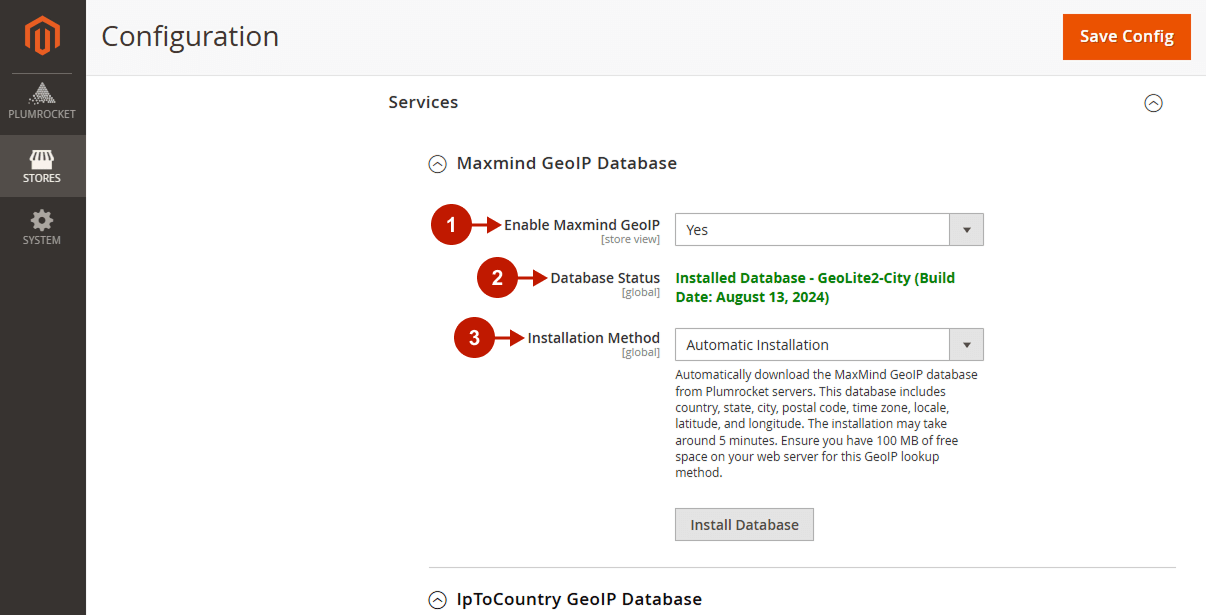Open the Installation Method dropdown
The height and width of the screenshot is (615, 1206).
(829, 344)
